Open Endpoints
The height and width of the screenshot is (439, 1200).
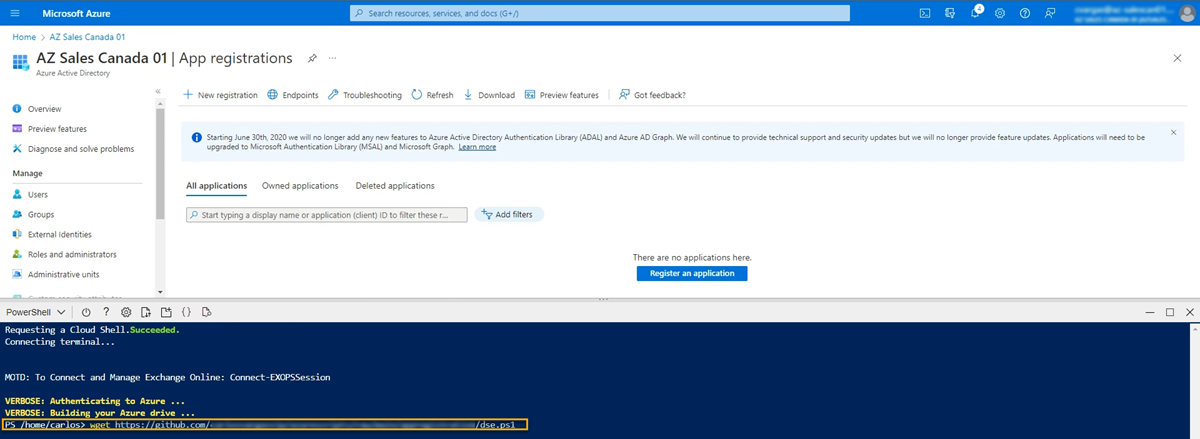(x=292, y=95)
